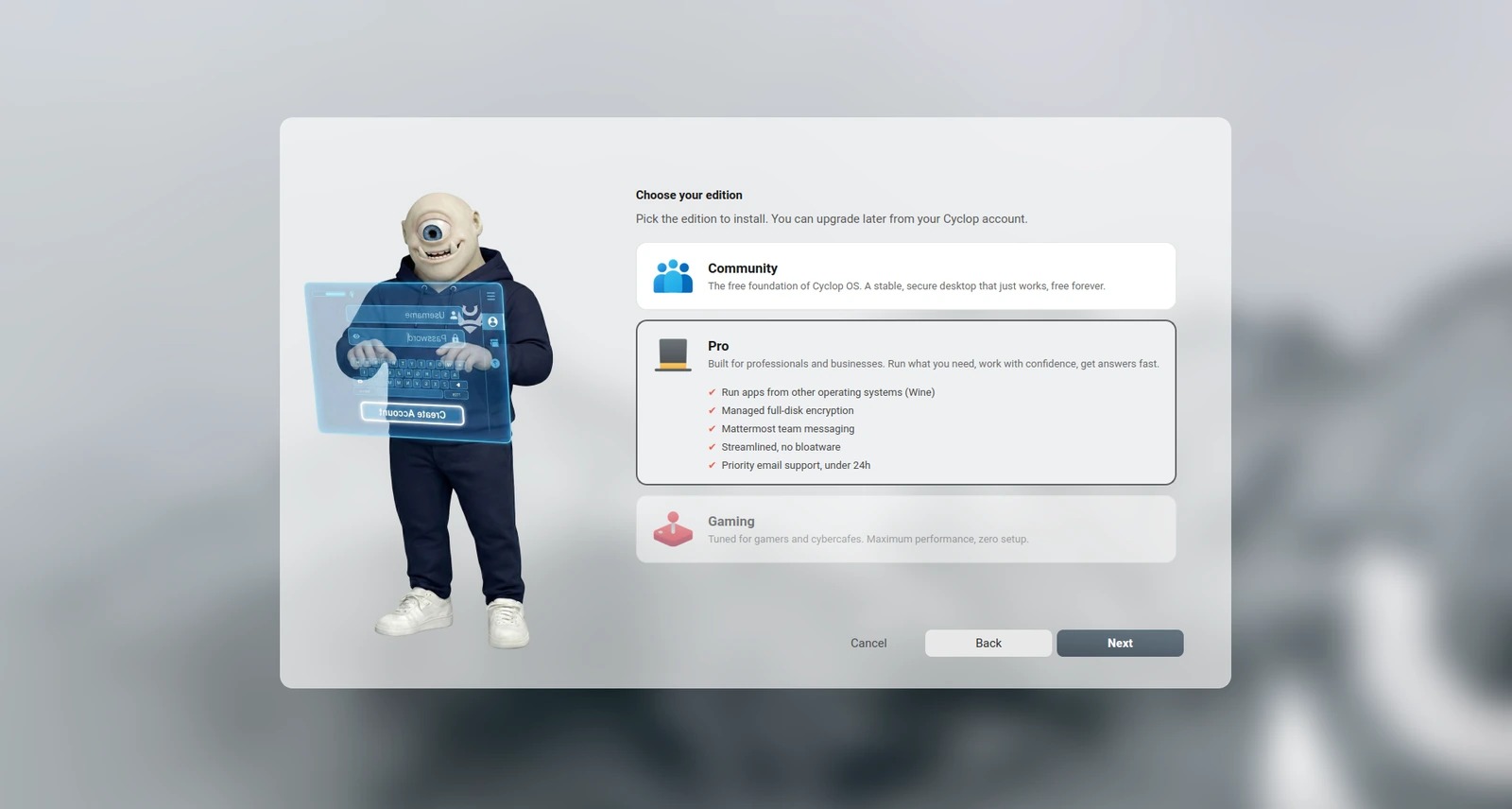1512x809 pixels.
Task: Click the 'Pro' title text
Action: [718, 346]
